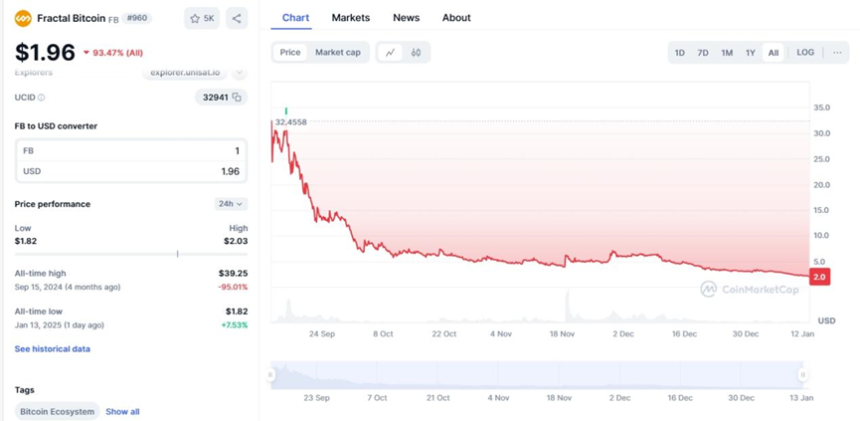Click the #960 rank badge
The height and width of the screenshot is (421, 860).
(136, 18)
